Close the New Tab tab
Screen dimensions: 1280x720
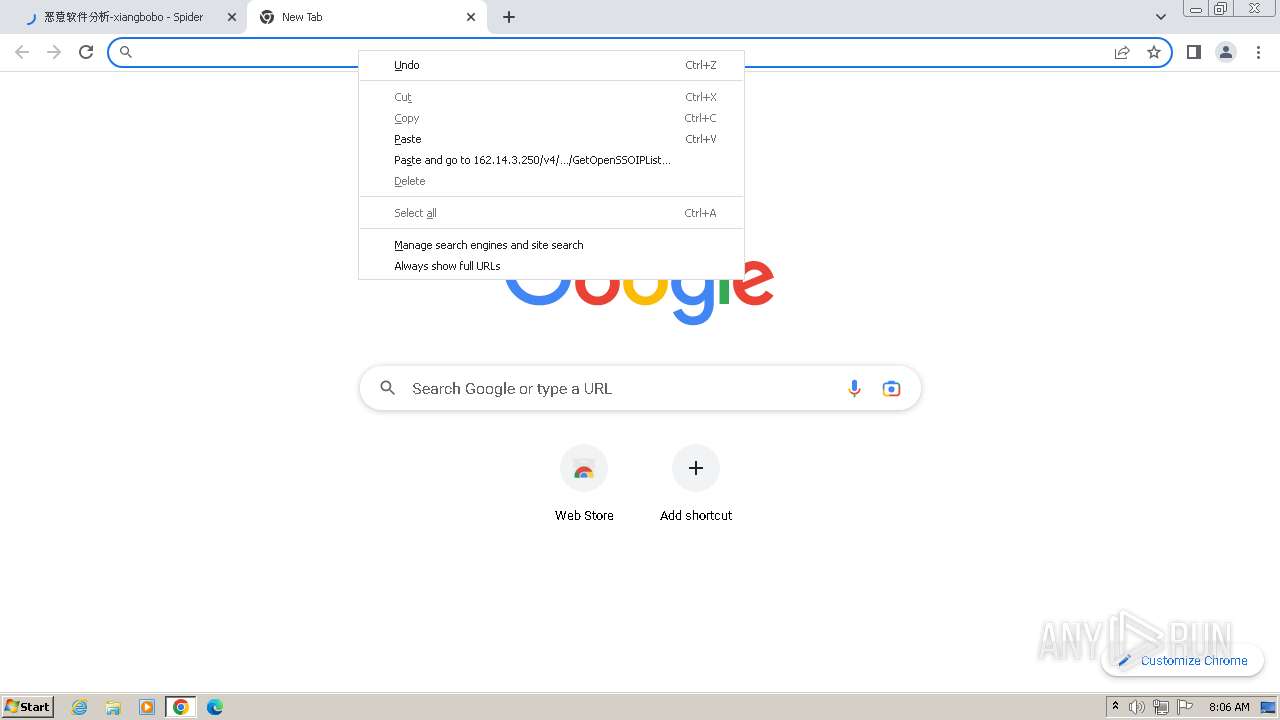pyautogui.click(x=471, y=17)
